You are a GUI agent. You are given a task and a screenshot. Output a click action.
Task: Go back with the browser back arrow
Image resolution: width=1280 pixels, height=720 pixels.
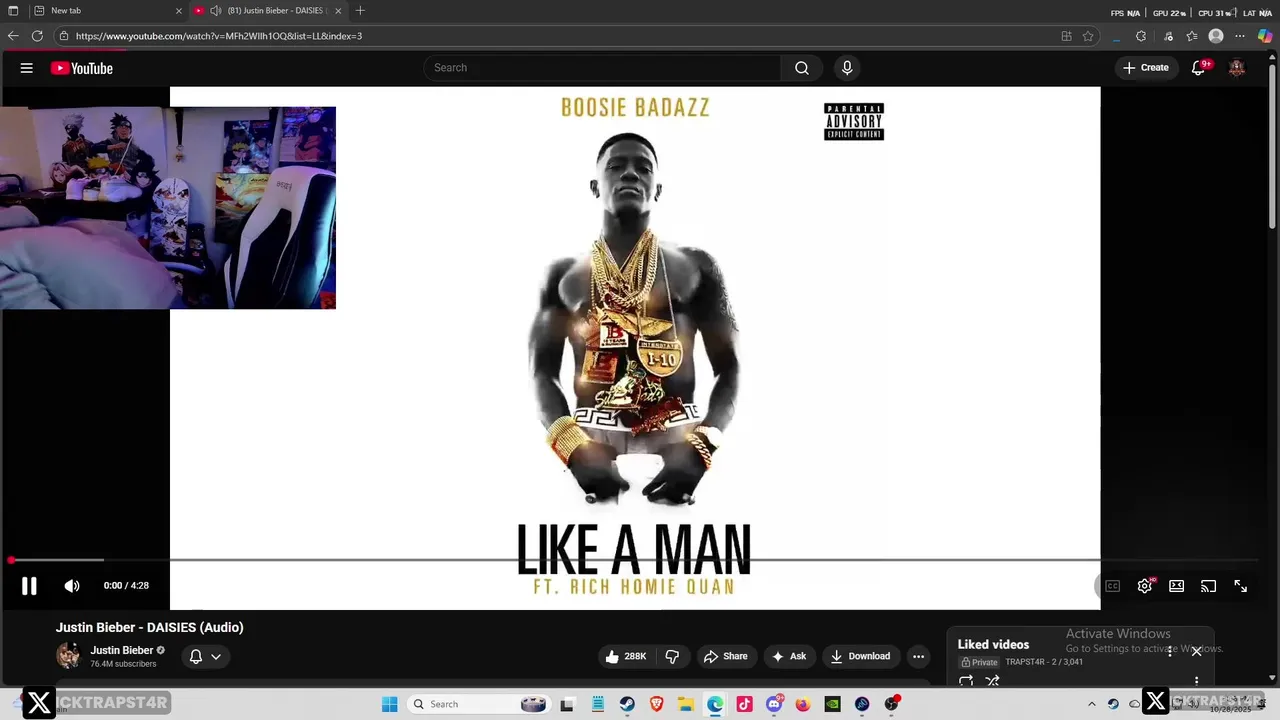tap(13, 36)
